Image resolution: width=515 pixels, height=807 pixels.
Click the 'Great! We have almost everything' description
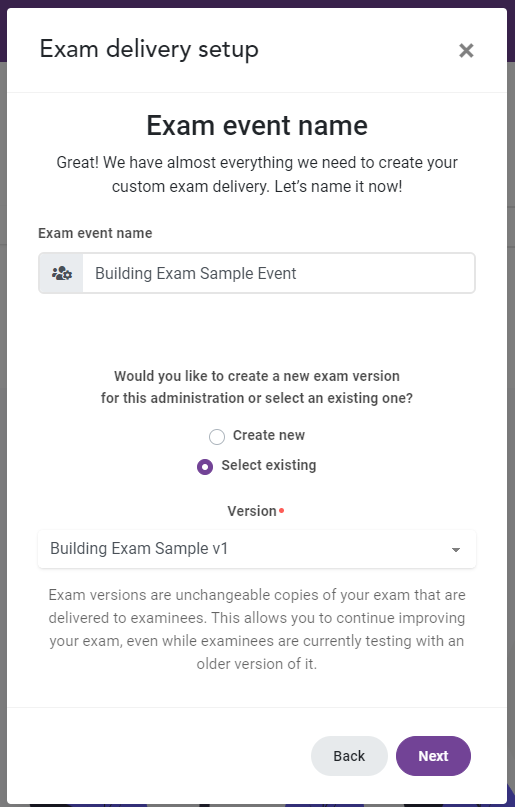(x=257, y=174)
